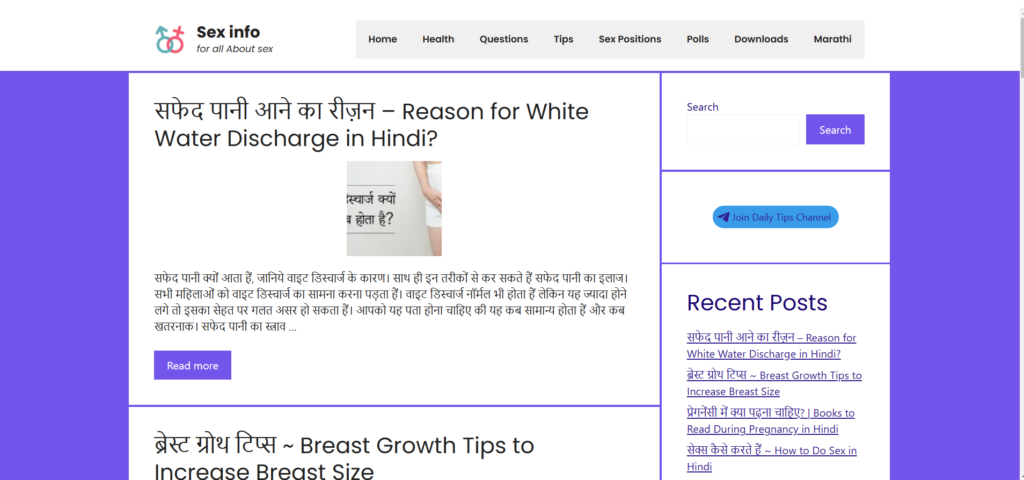Open the Polls page from navigation
The height and width of the screenshot is (480, 1024).
pyautogui.click(x=697, y=39)
